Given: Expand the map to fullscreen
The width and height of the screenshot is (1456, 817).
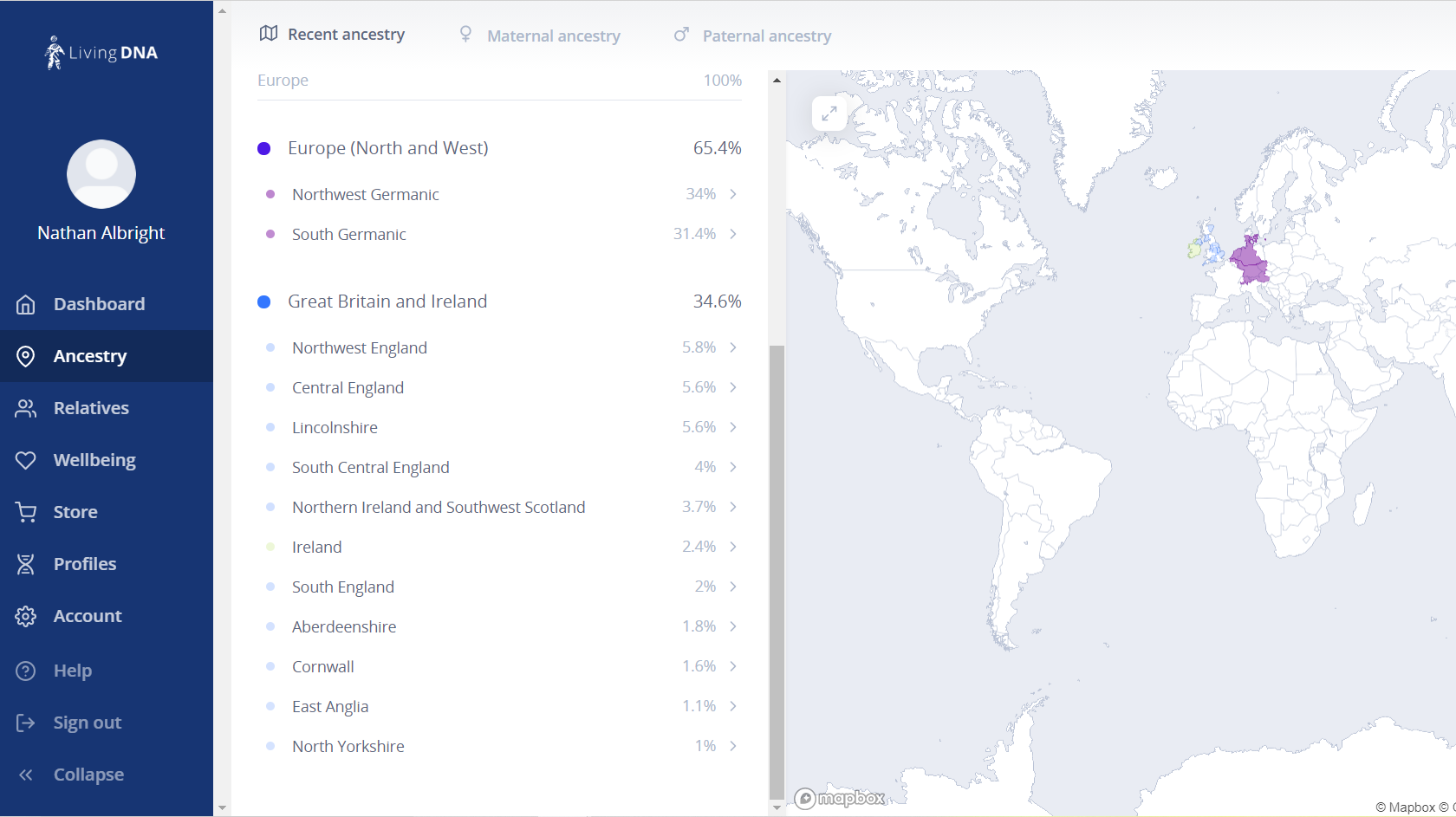Looking at the screenshot, I should click(829, 113).
